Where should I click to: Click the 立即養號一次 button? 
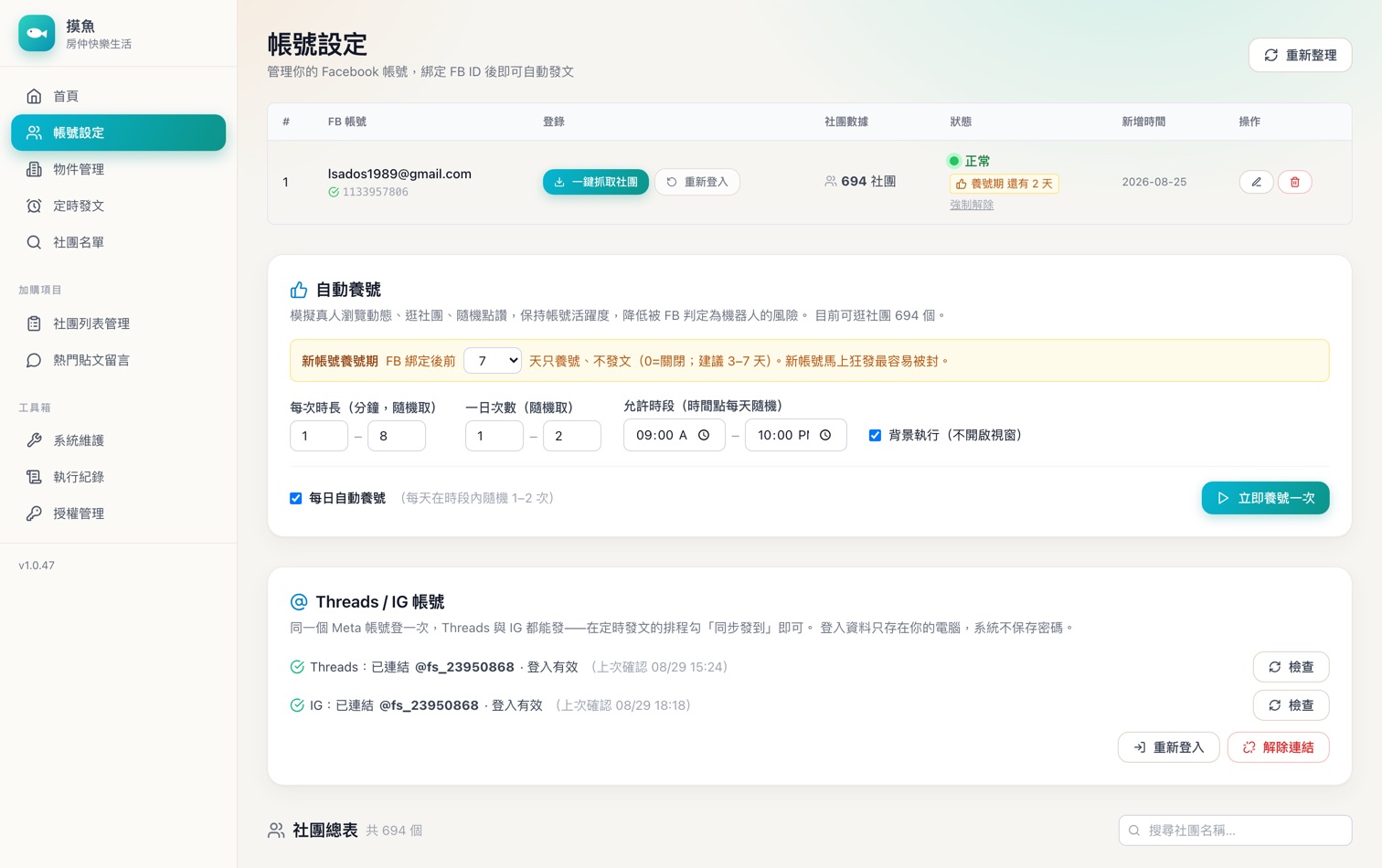coord(1265,498)
